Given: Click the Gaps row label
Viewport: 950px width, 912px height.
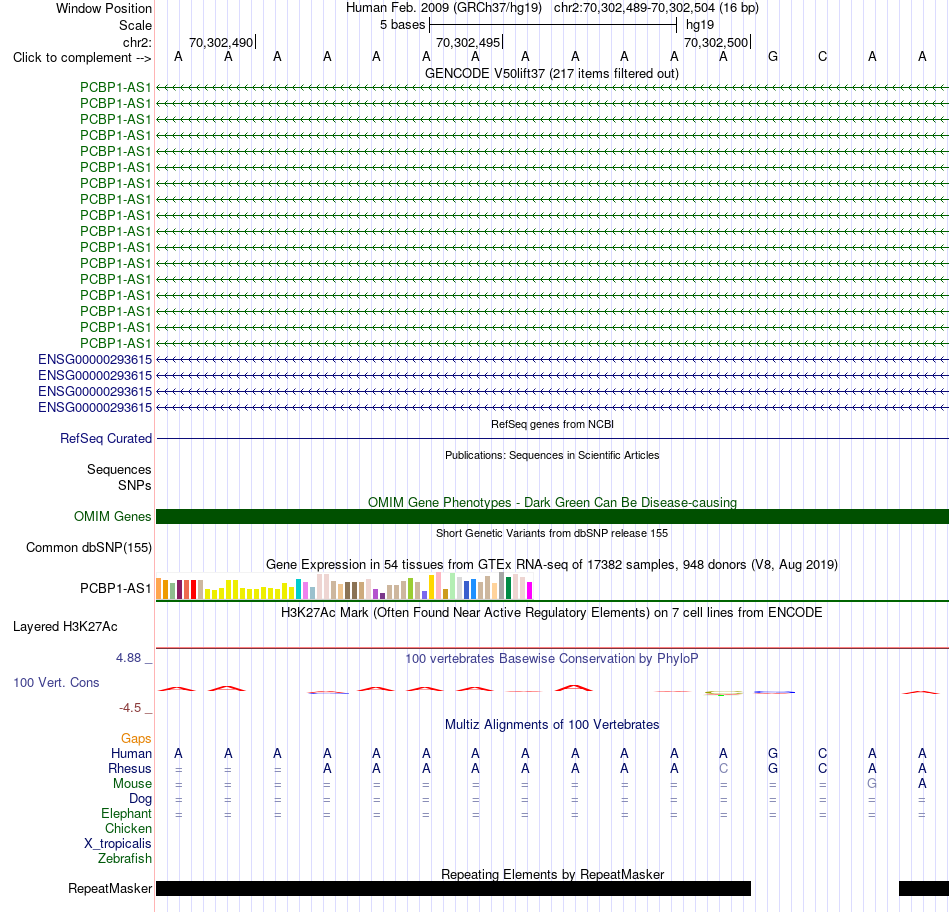Looking at the screenshot, I should (x=136, y=738).
